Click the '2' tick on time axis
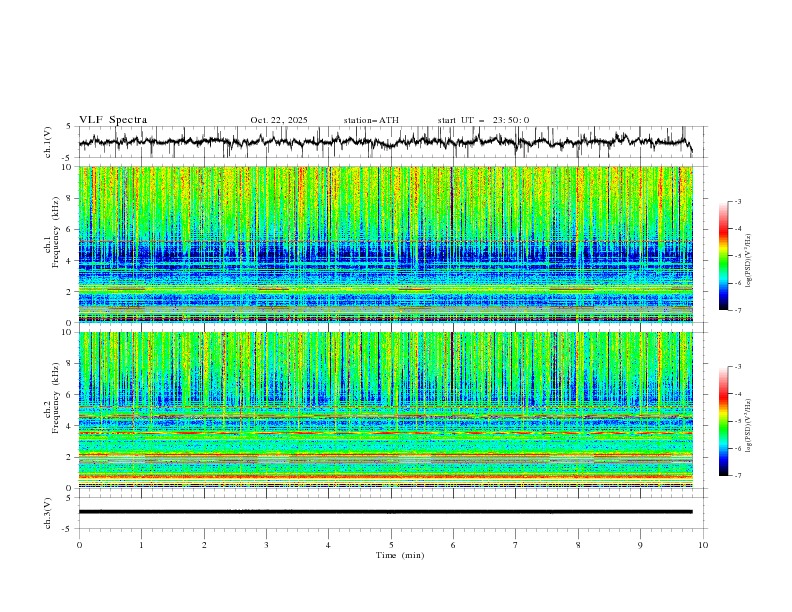The height and width of the screenshot is (612, 792). [x=204, y=545]
